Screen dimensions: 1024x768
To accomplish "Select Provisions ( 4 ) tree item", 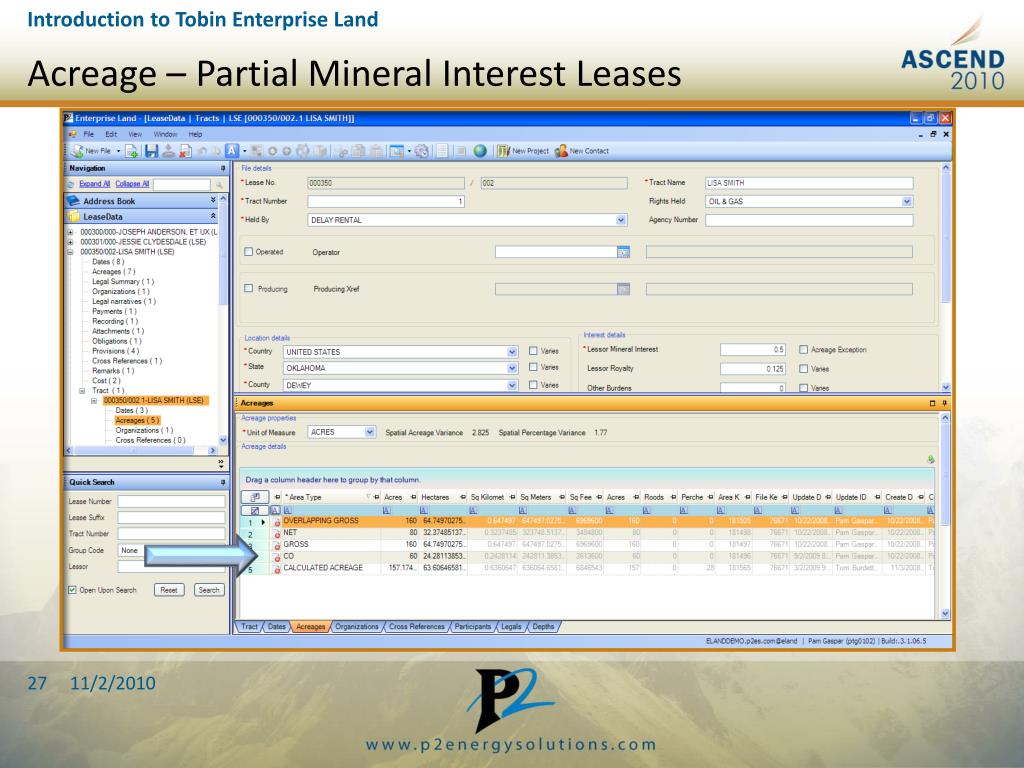I will pyautogui.click(x=116, y=351).
